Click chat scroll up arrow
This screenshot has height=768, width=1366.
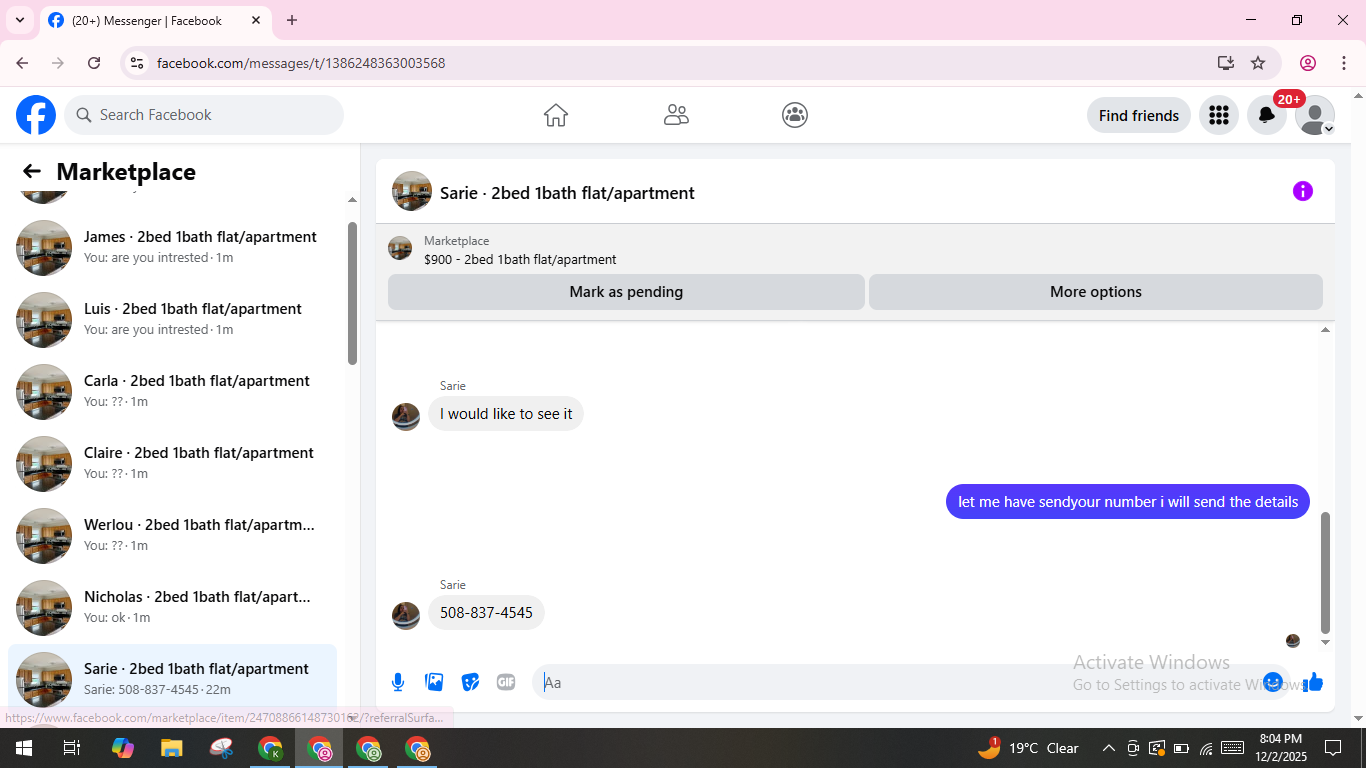1325,329
